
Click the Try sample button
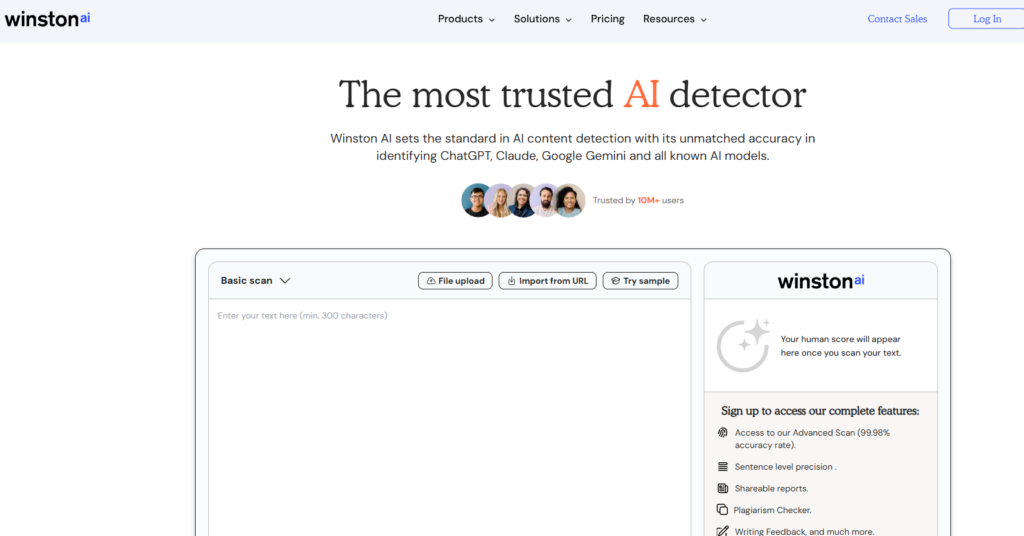pyautogui.click(x=640, y=281)
